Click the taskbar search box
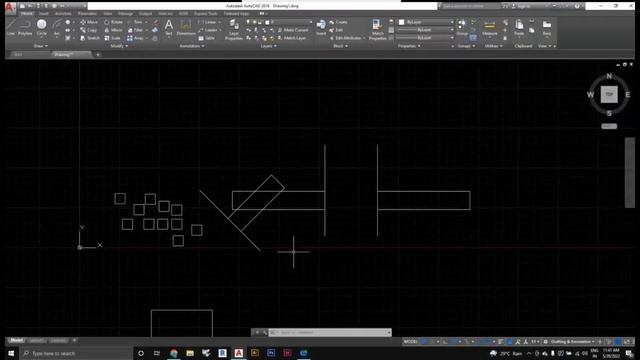Image resolution: width=640 pixels, height=360 pixels. point(76,353)
